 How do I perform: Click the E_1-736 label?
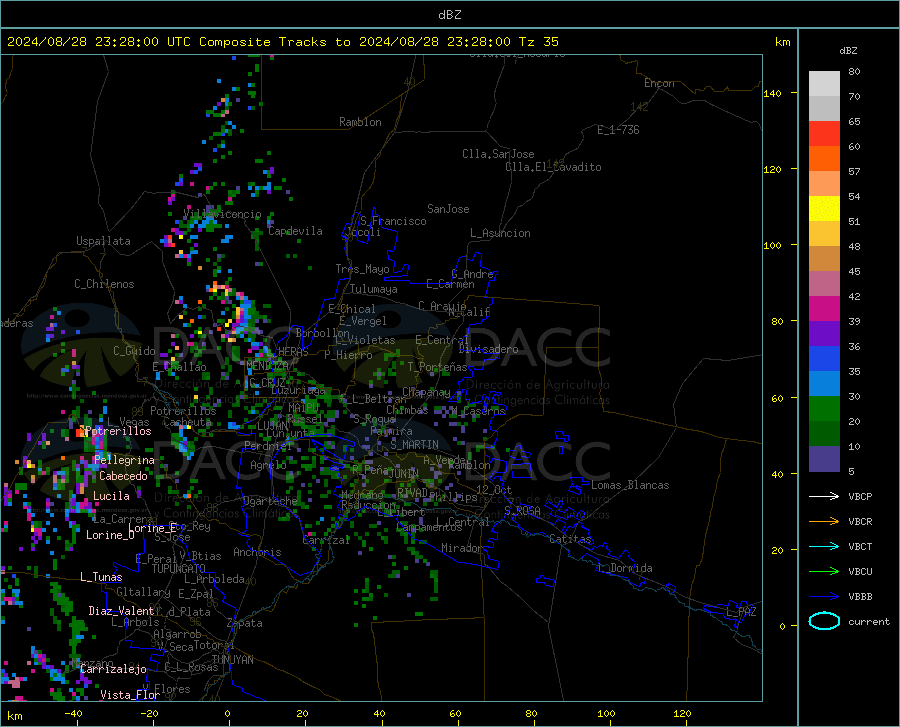[618, 130]
